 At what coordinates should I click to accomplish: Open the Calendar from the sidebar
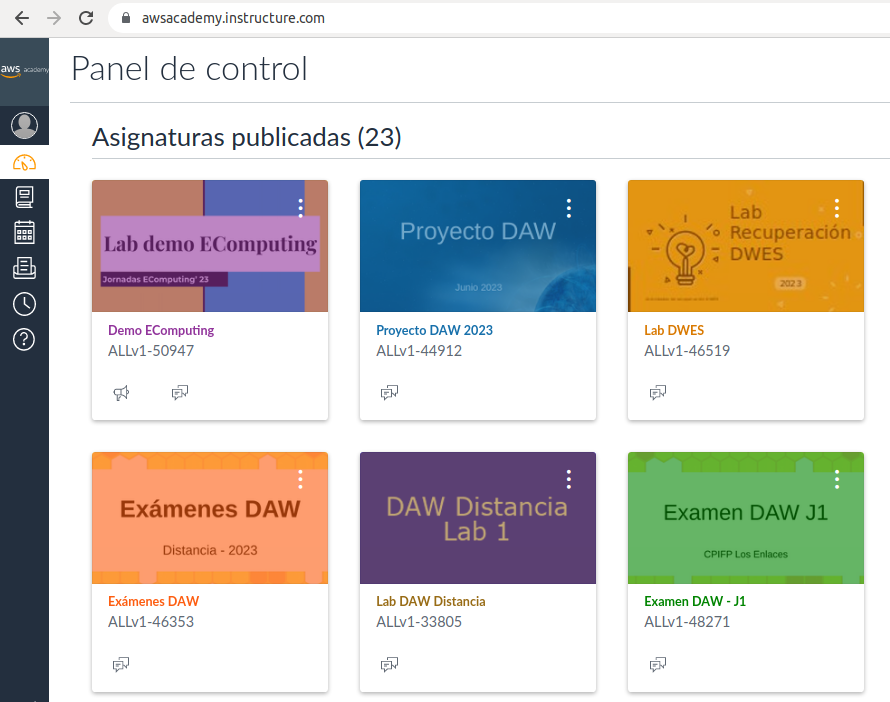(24, 232)
